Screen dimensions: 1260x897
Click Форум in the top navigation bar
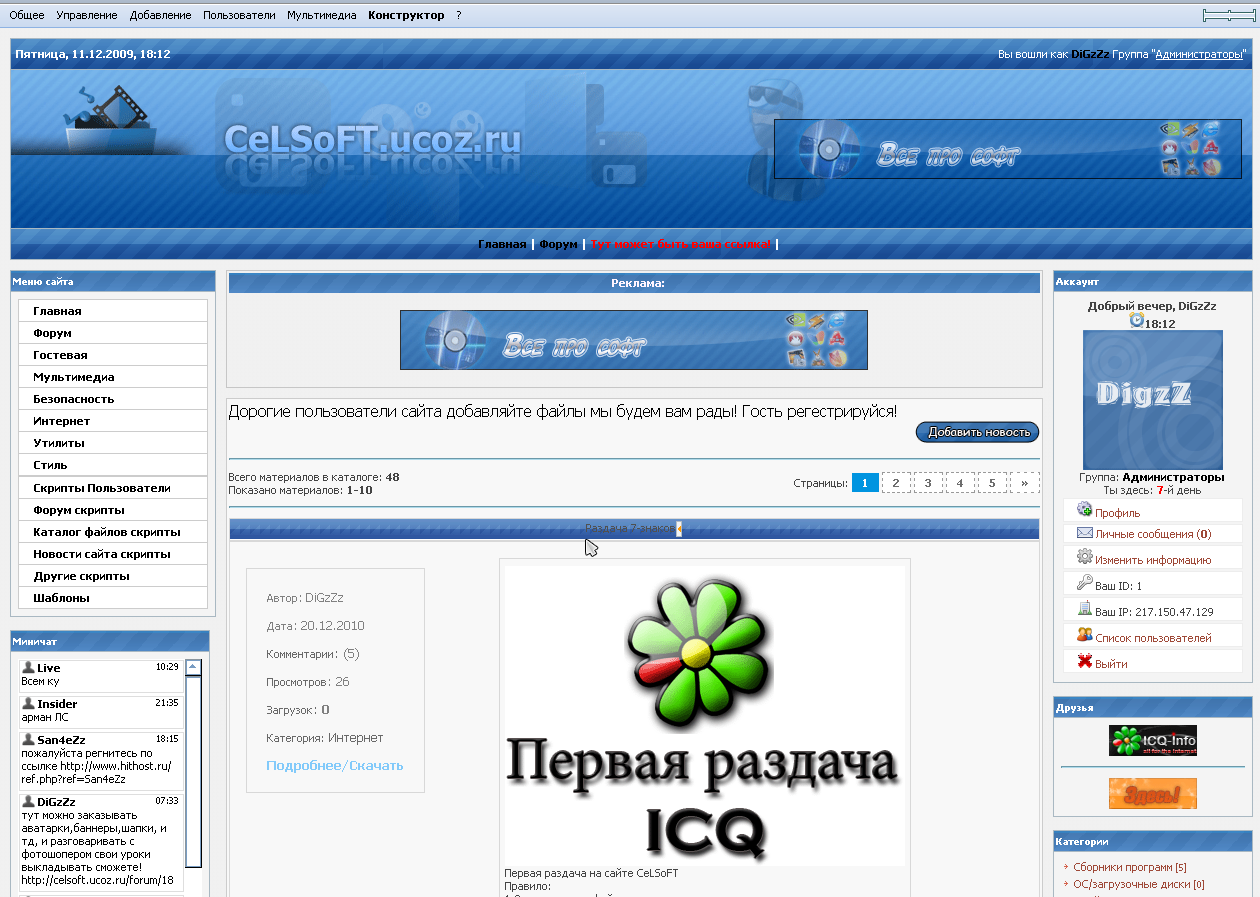(558, 244)
